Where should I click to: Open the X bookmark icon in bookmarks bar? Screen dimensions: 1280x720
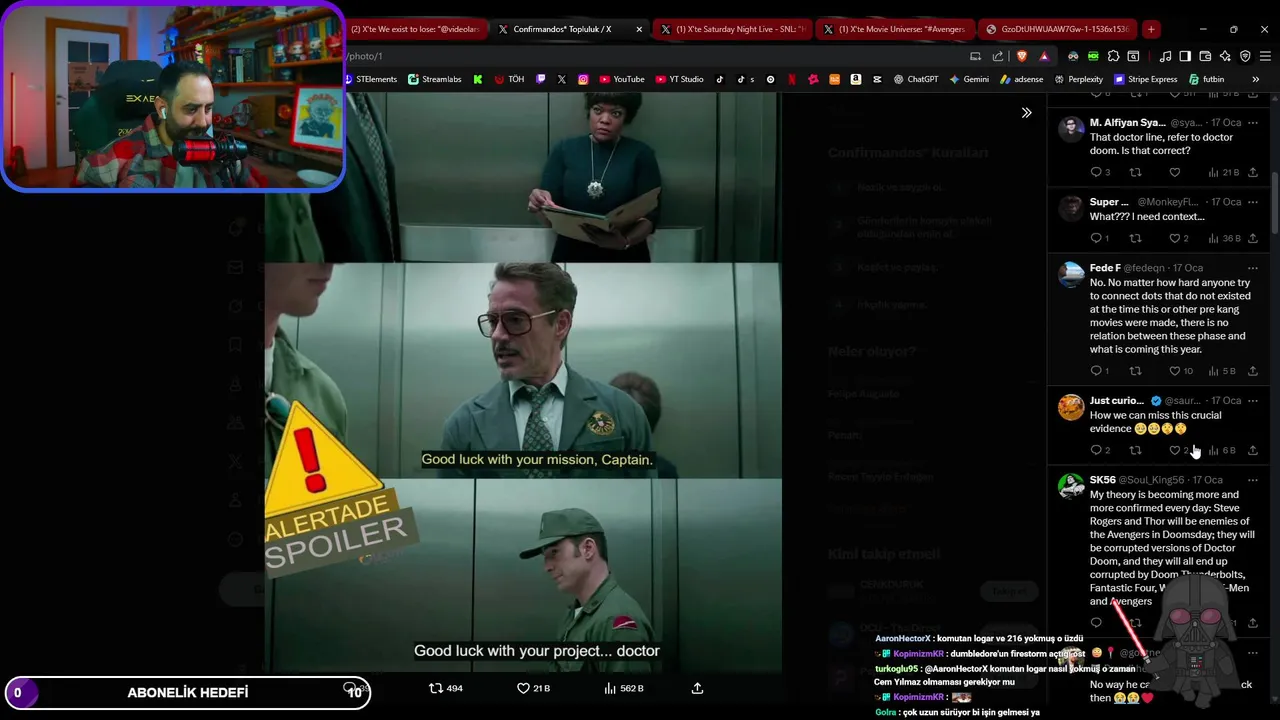coord(562,79)
